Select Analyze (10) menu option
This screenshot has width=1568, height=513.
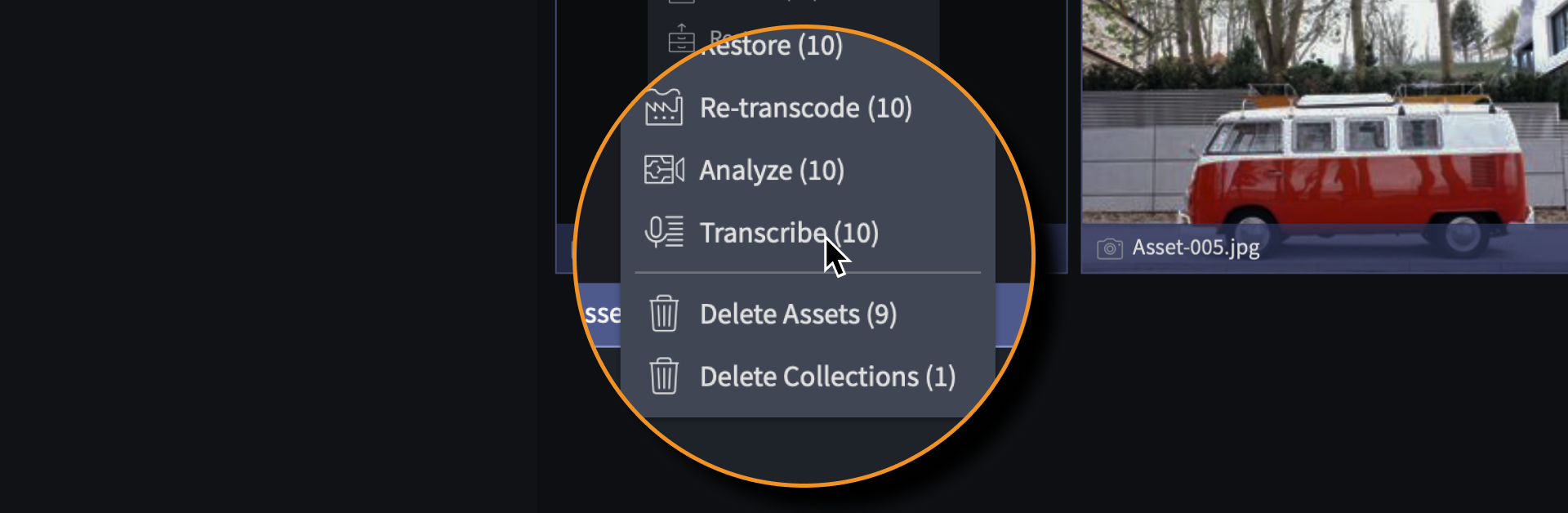pos(772,170)
